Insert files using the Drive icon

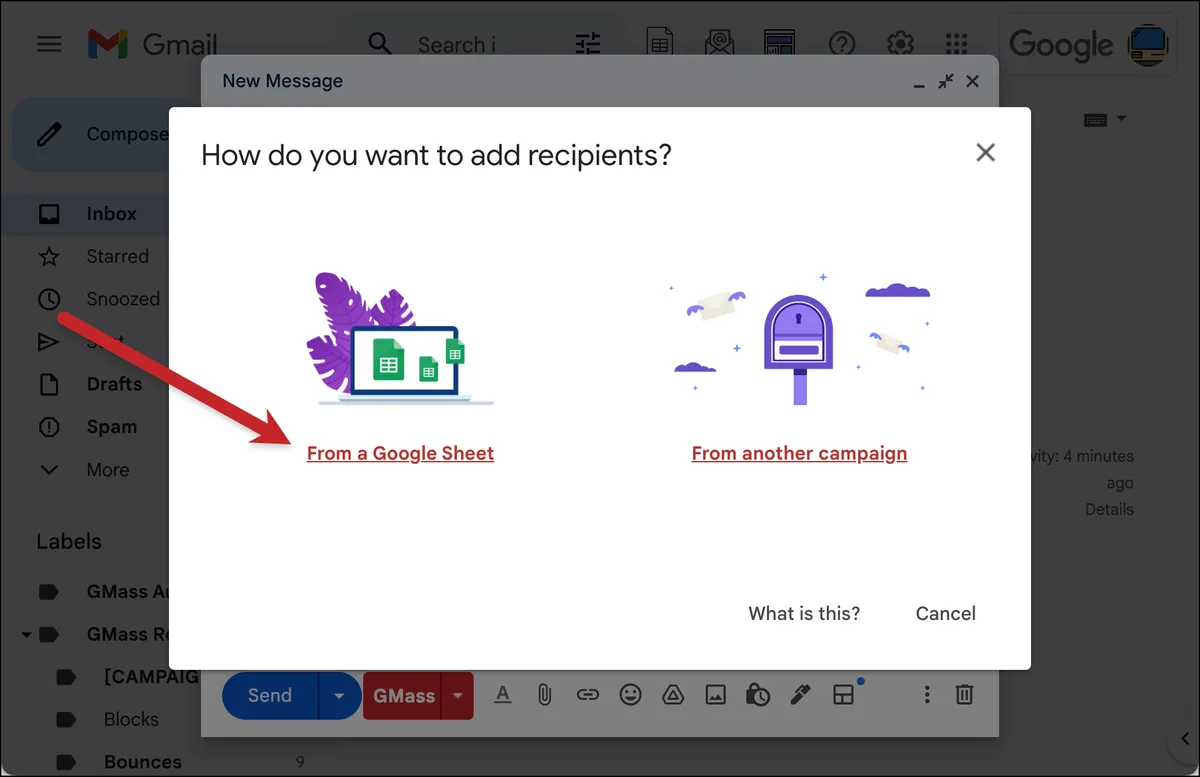point(672,694)
